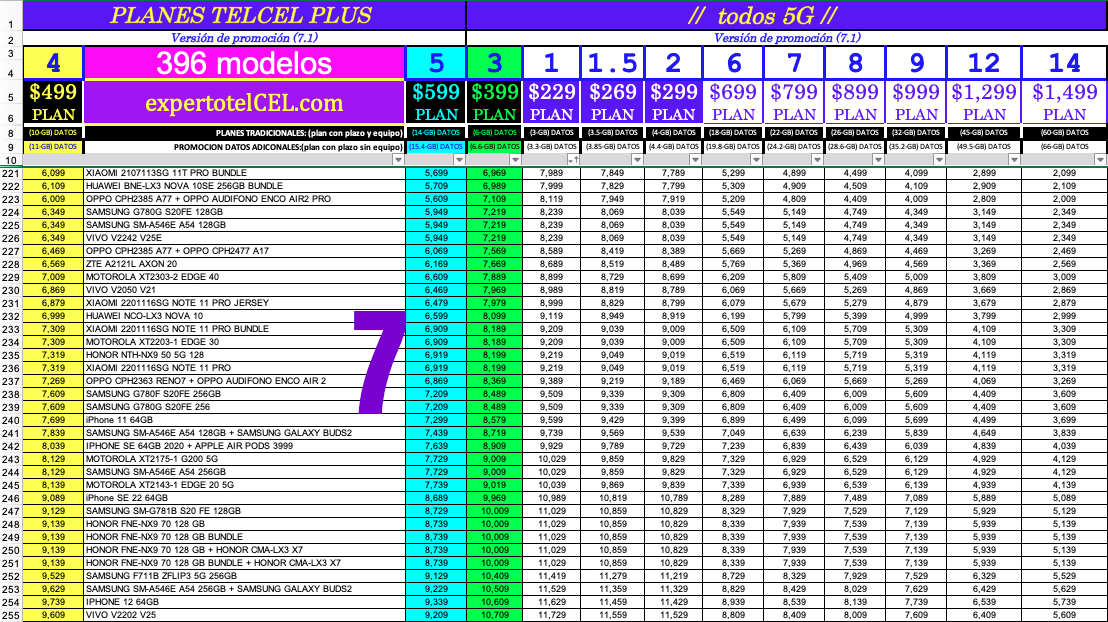Select the 'IPHONE 12 64GB' cell
The width and height of the screenshot is (1108, 622).
(244, 602)
